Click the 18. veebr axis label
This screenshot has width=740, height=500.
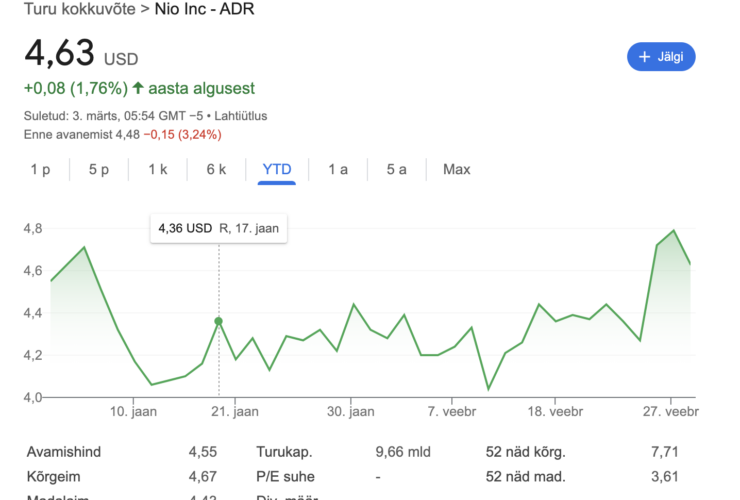pyautogui.click(x=555, y=412)
